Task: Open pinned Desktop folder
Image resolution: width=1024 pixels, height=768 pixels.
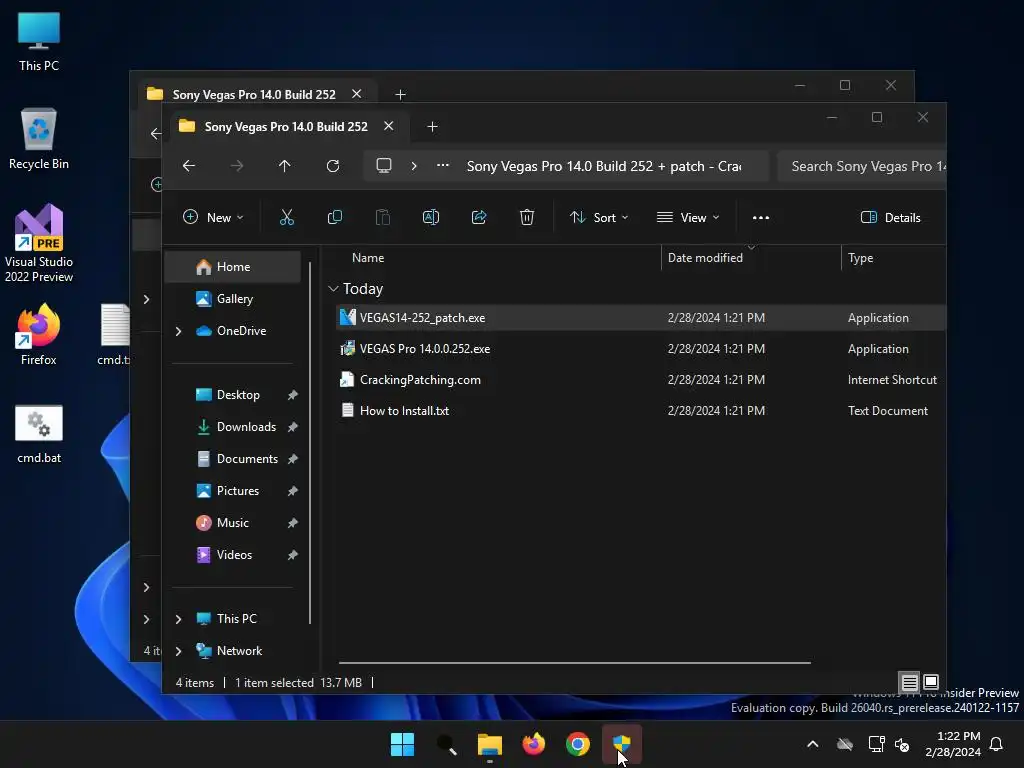Action: point(233,394)
